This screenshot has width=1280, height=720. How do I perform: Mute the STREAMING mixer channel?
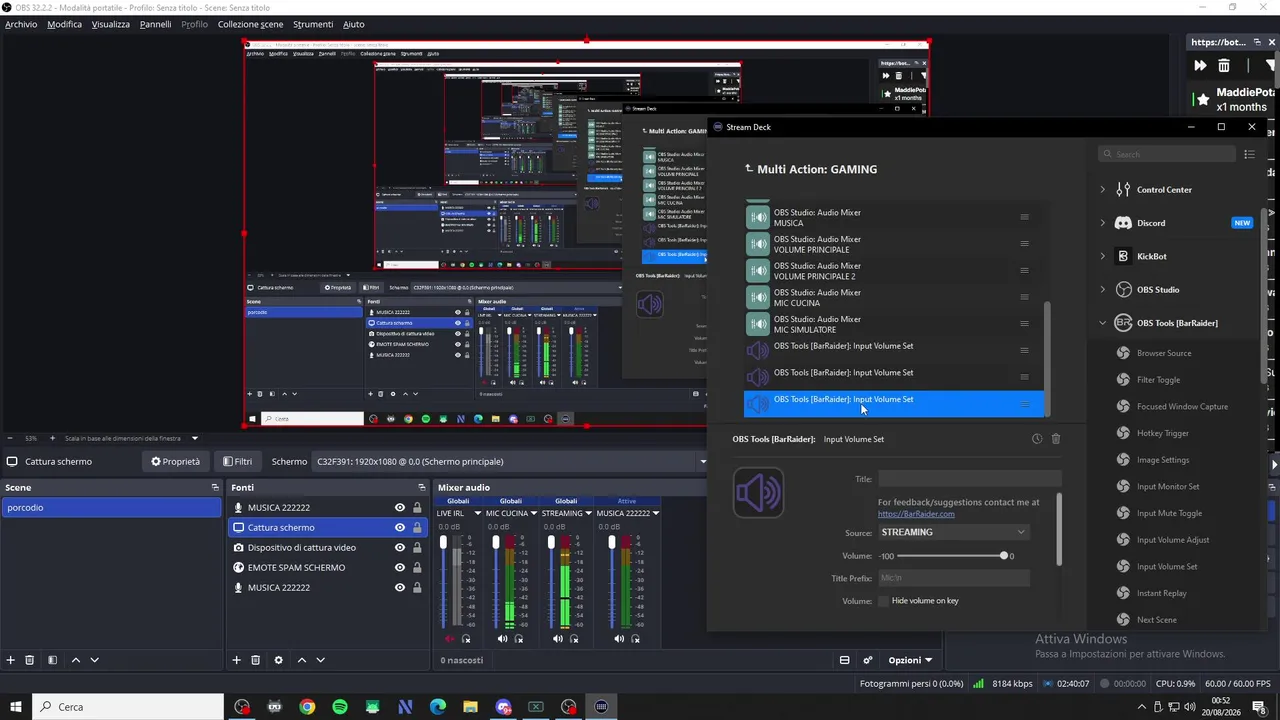point(558,639)
